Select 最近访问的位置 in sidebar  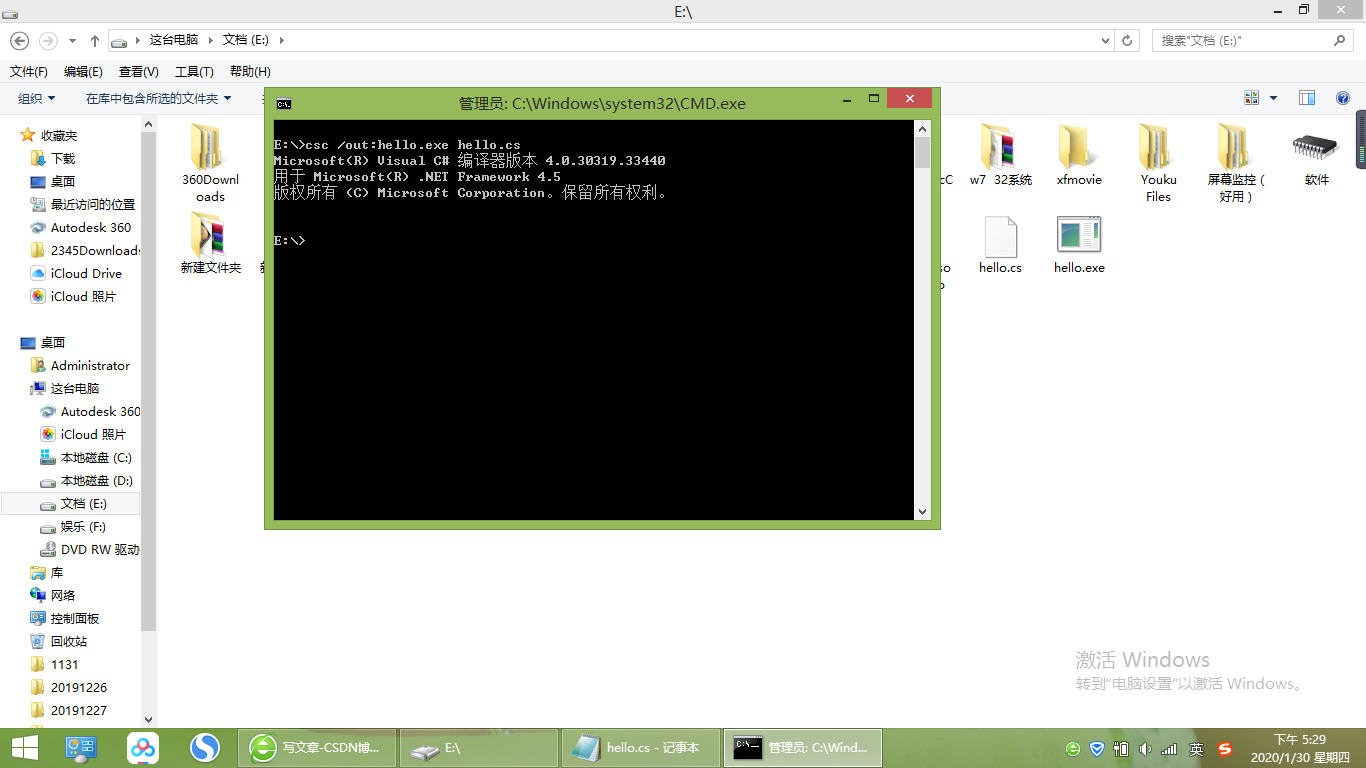point(93,204)
